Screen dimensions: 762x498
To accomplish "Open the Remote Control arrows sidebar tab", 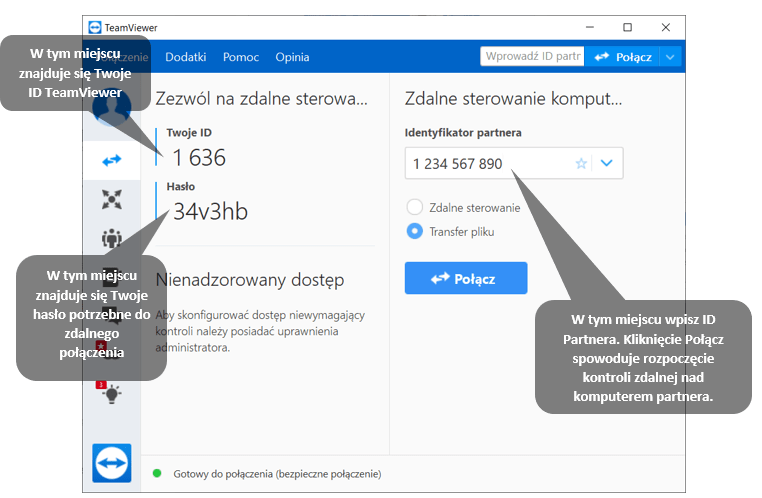I will pos(112,160).
